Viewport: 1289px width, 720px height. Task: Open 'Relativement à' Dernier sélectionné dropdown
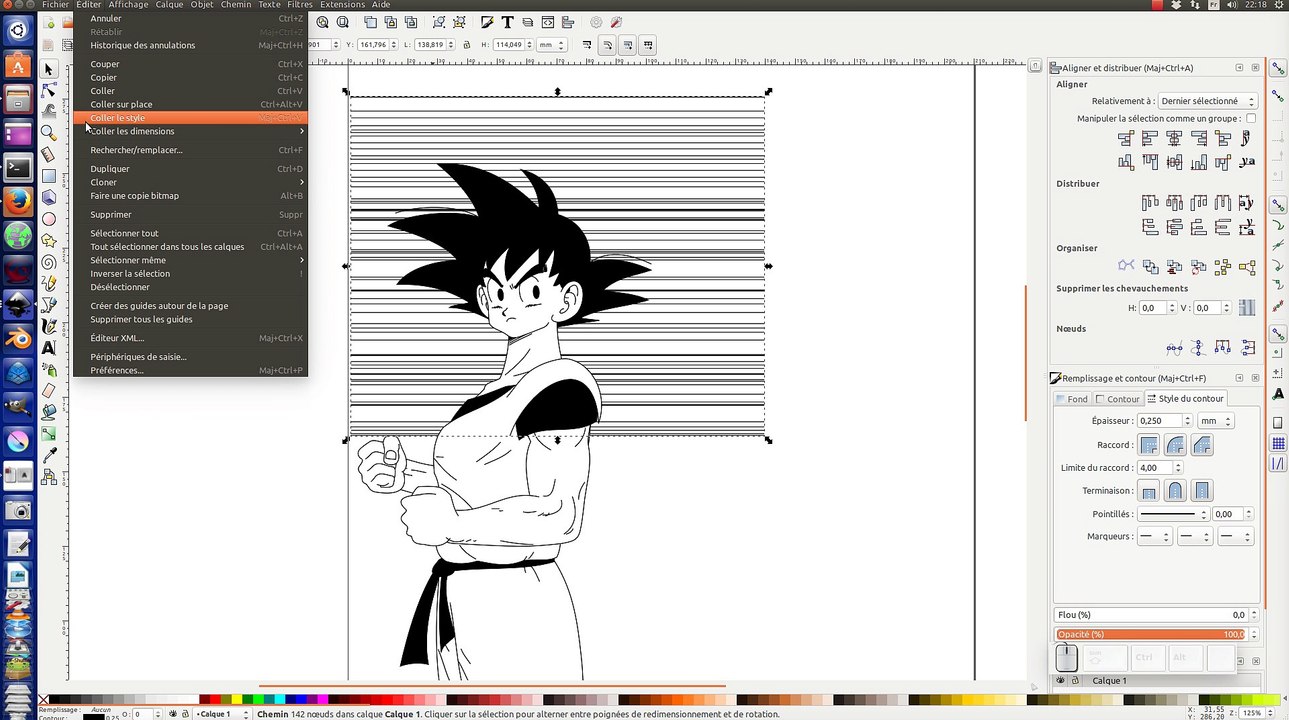1208,101
